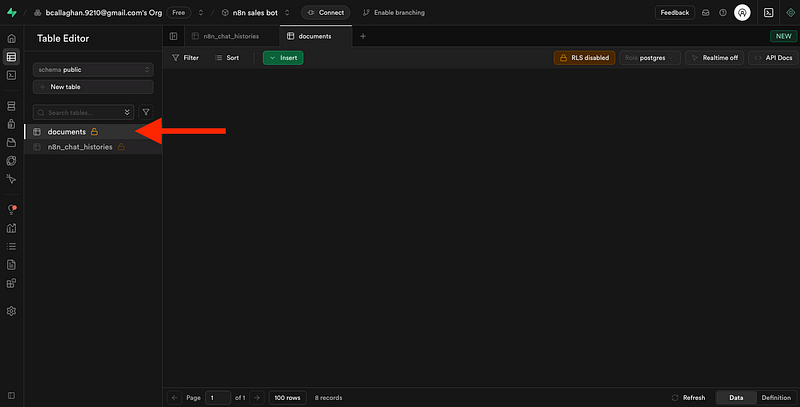Toggle the RLS disabled button

click(584, 58)
